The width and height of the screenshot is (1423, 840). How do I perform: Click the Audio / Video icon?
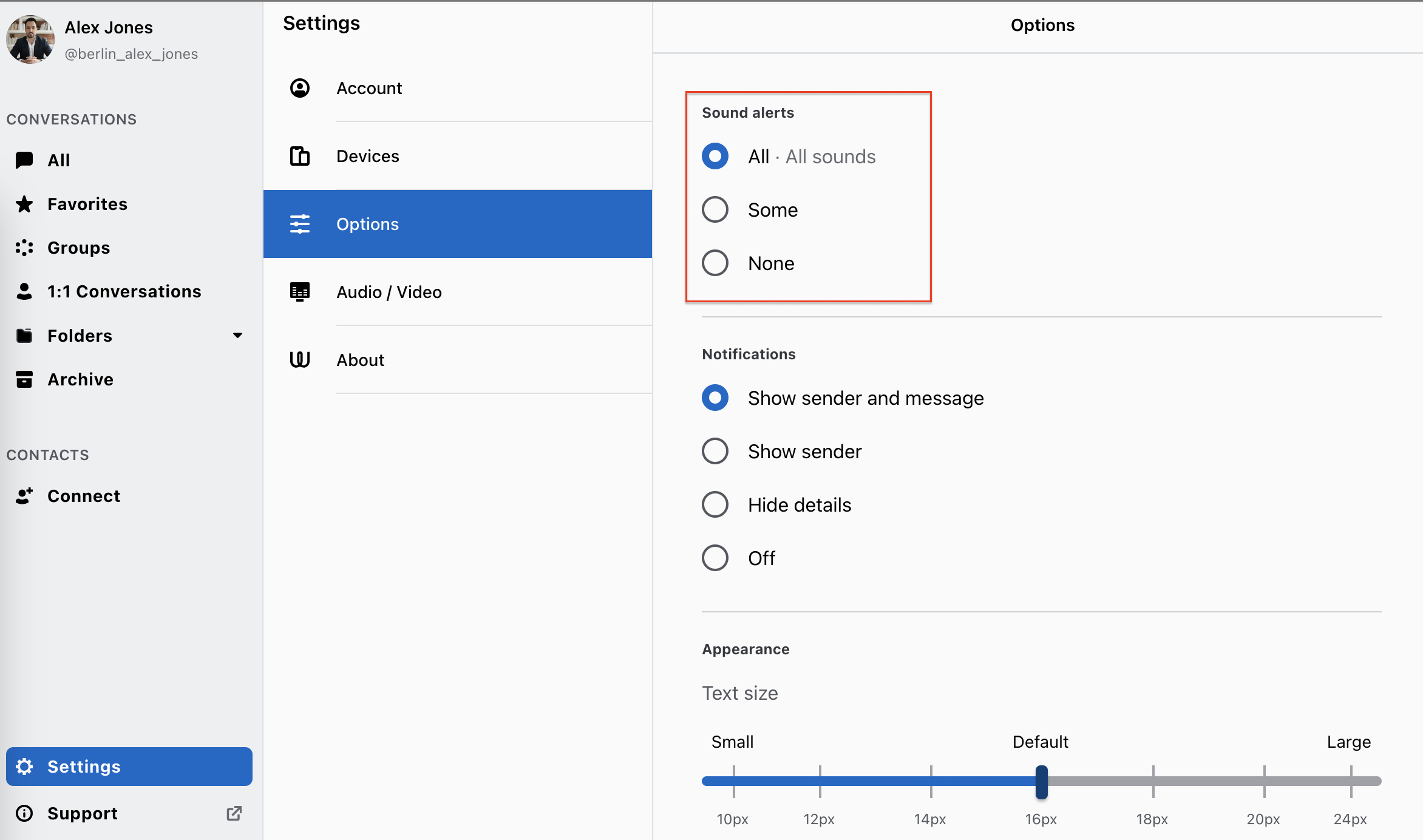300,292
